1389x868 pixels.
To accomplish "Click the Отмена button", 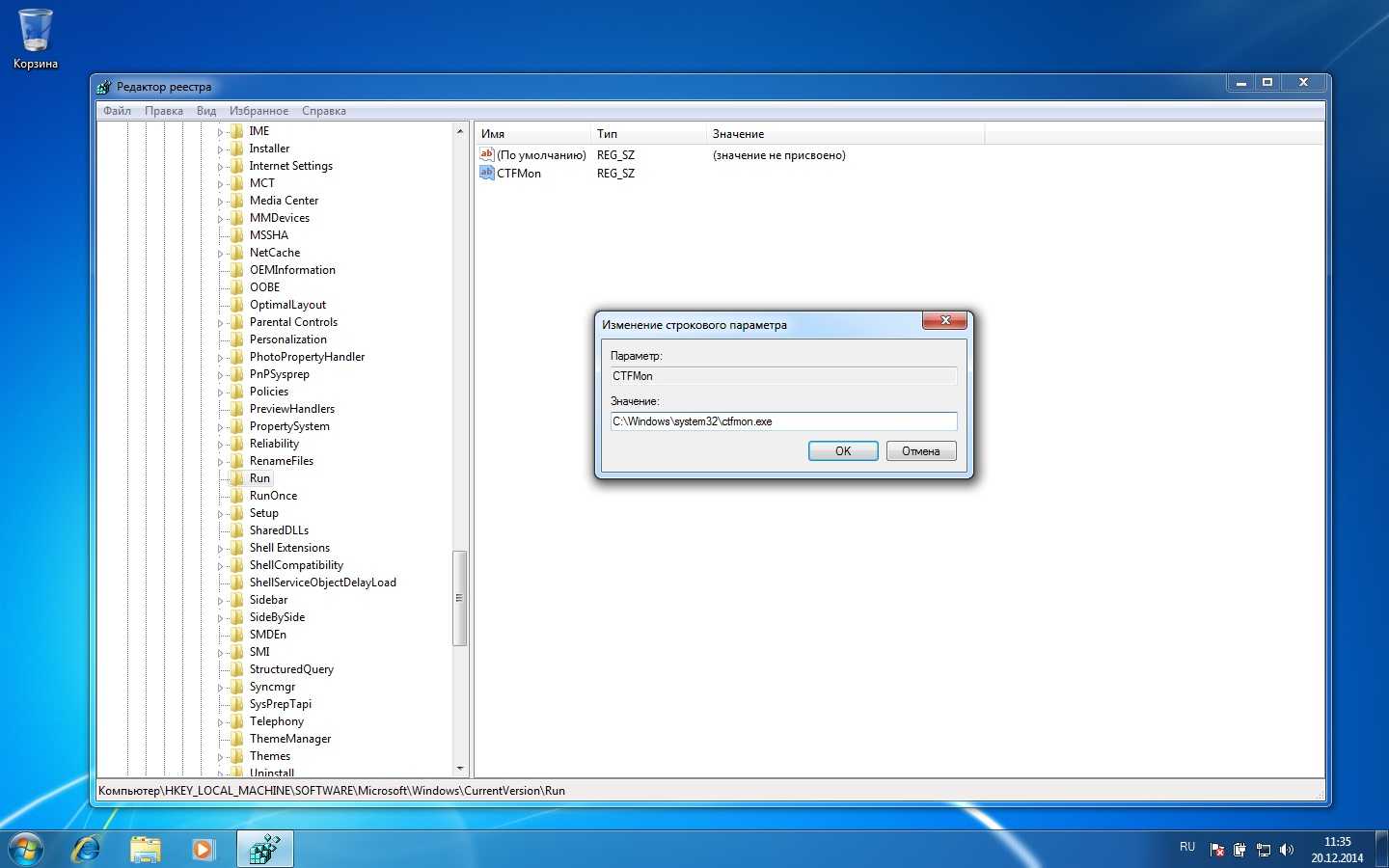I will [920, 451].
